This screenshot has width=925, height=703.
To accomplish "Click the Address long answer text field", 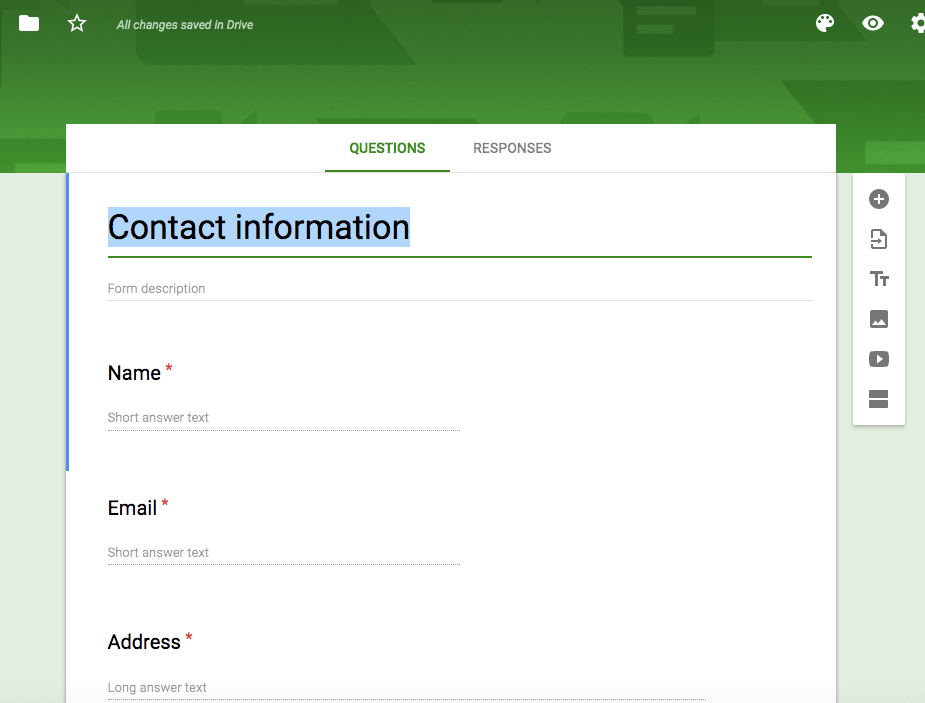I will pos(406,688).
